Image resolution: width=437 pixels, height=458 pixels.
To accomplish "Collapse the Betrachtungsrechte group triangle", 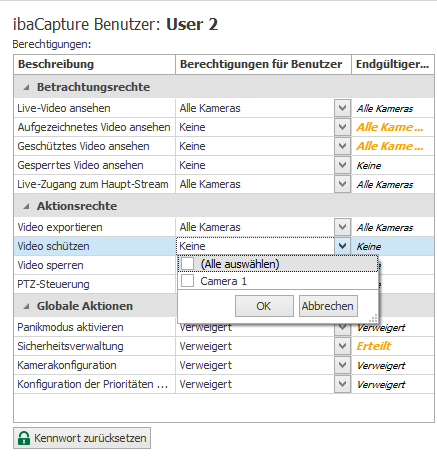I will 26,87.
